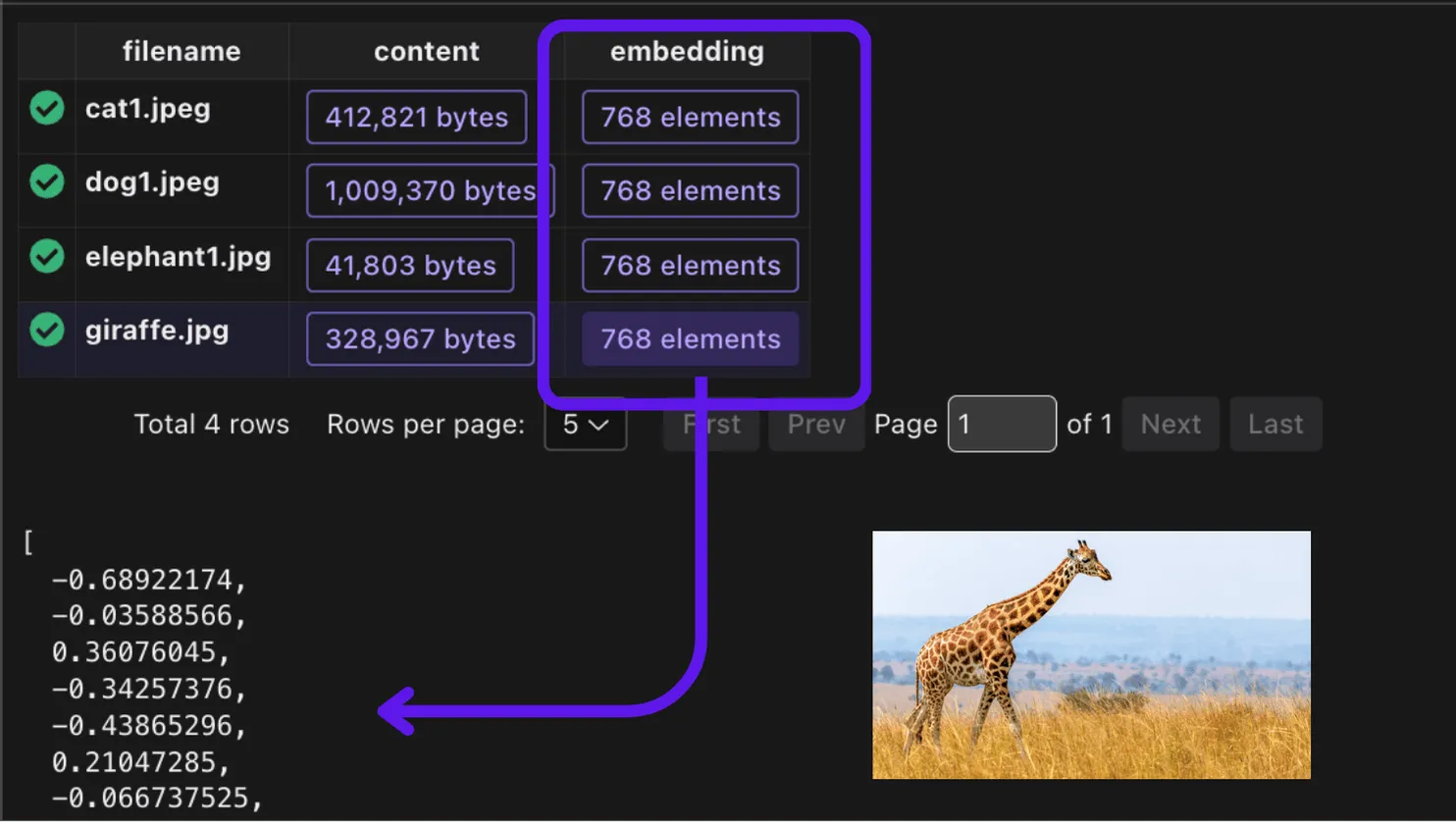Jump to the Last page
The width and height of the screenshot is (1456, 824).
click(x=1275, y=424)
